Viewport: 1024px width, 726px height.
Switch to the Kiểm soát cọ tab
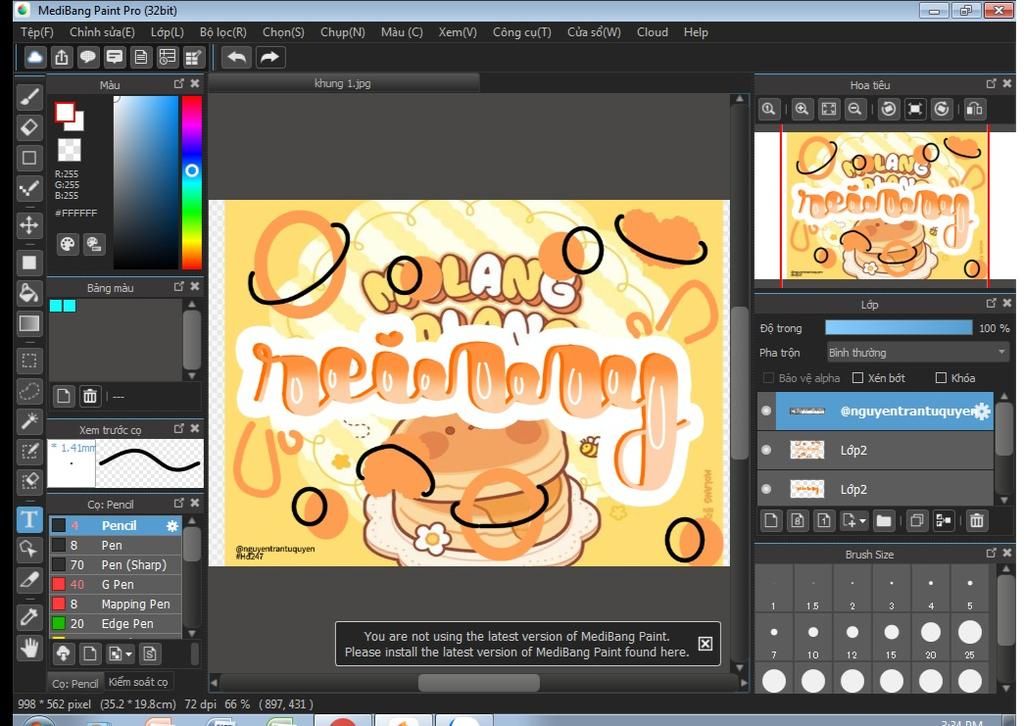click(138, 682)
